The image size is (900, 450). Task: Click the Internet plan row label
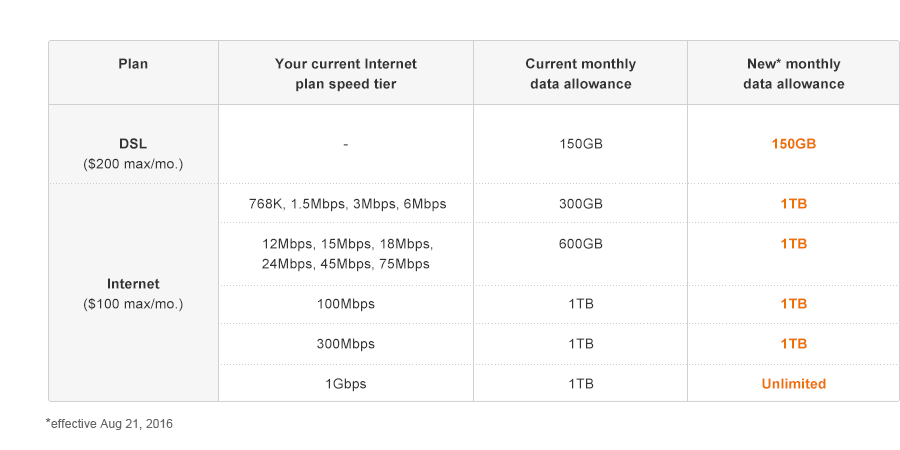click(x=133, y=284)
